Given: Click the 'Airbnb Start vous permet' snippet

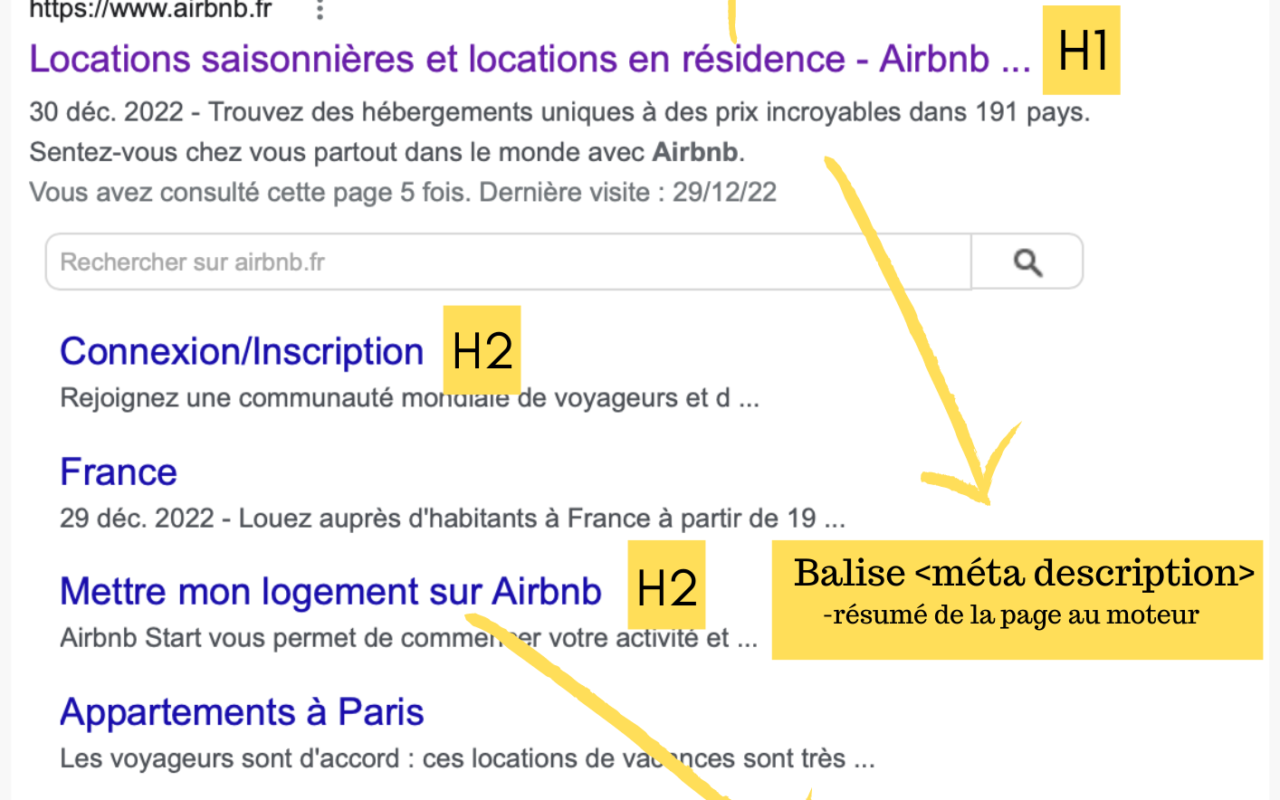Looking at the screenshot, I should click(409, 638).
